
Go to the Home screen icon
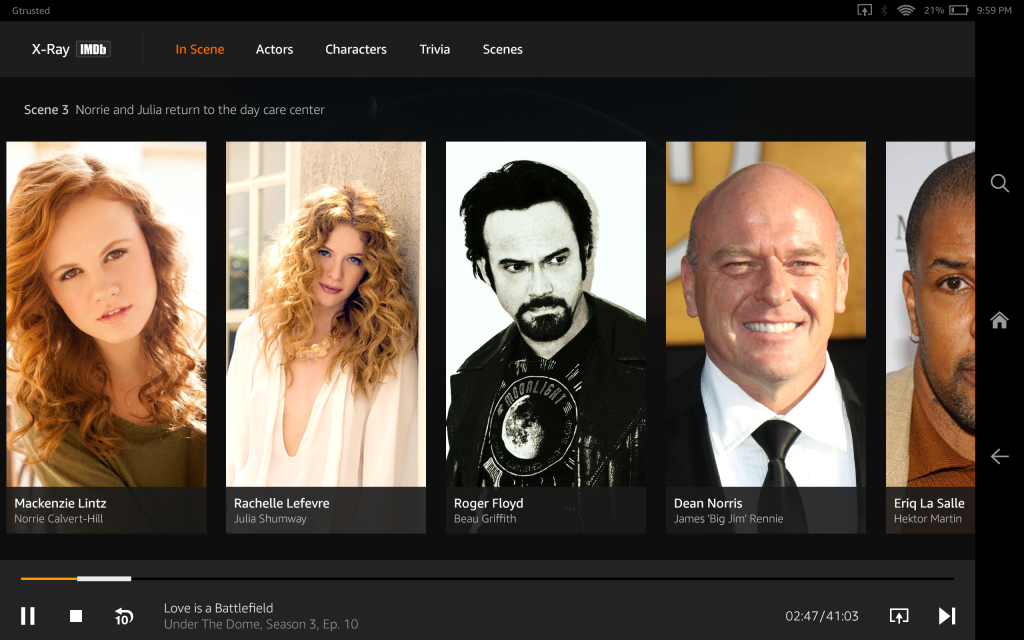(x=999, y=320)
